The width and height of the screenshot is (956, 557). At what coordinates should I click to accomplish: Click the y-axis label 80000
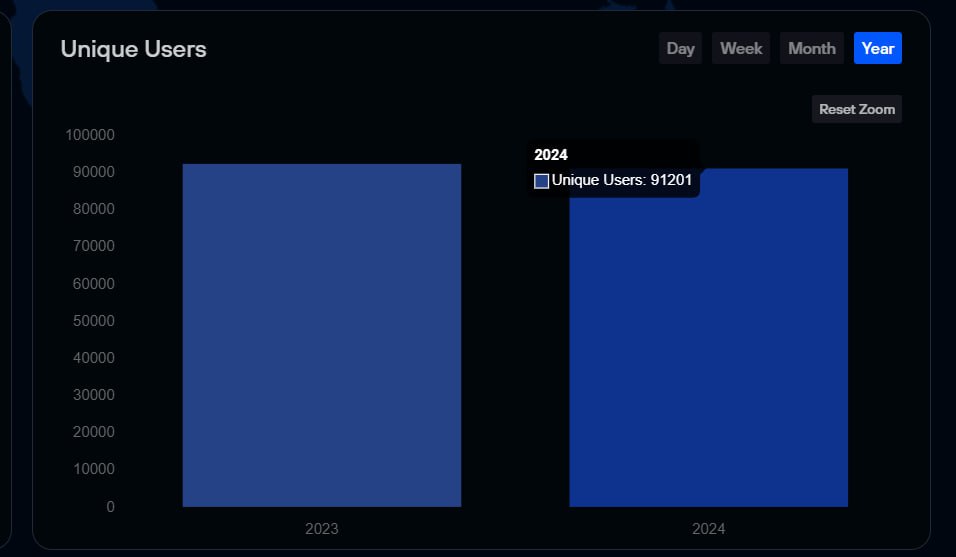click(93, 209)
